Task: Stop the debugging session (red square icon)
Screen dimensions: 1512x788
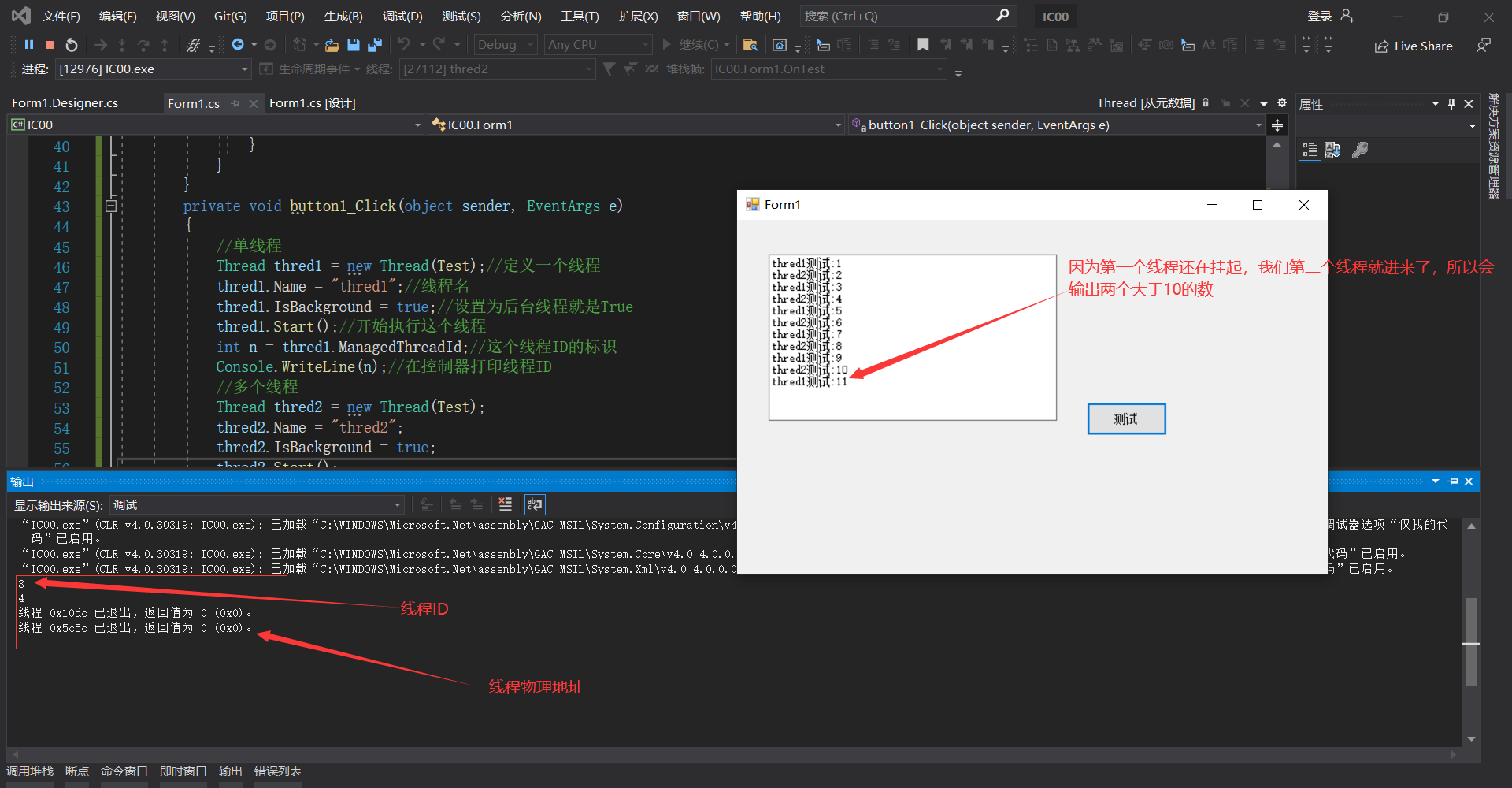Action: click(50, 44)
